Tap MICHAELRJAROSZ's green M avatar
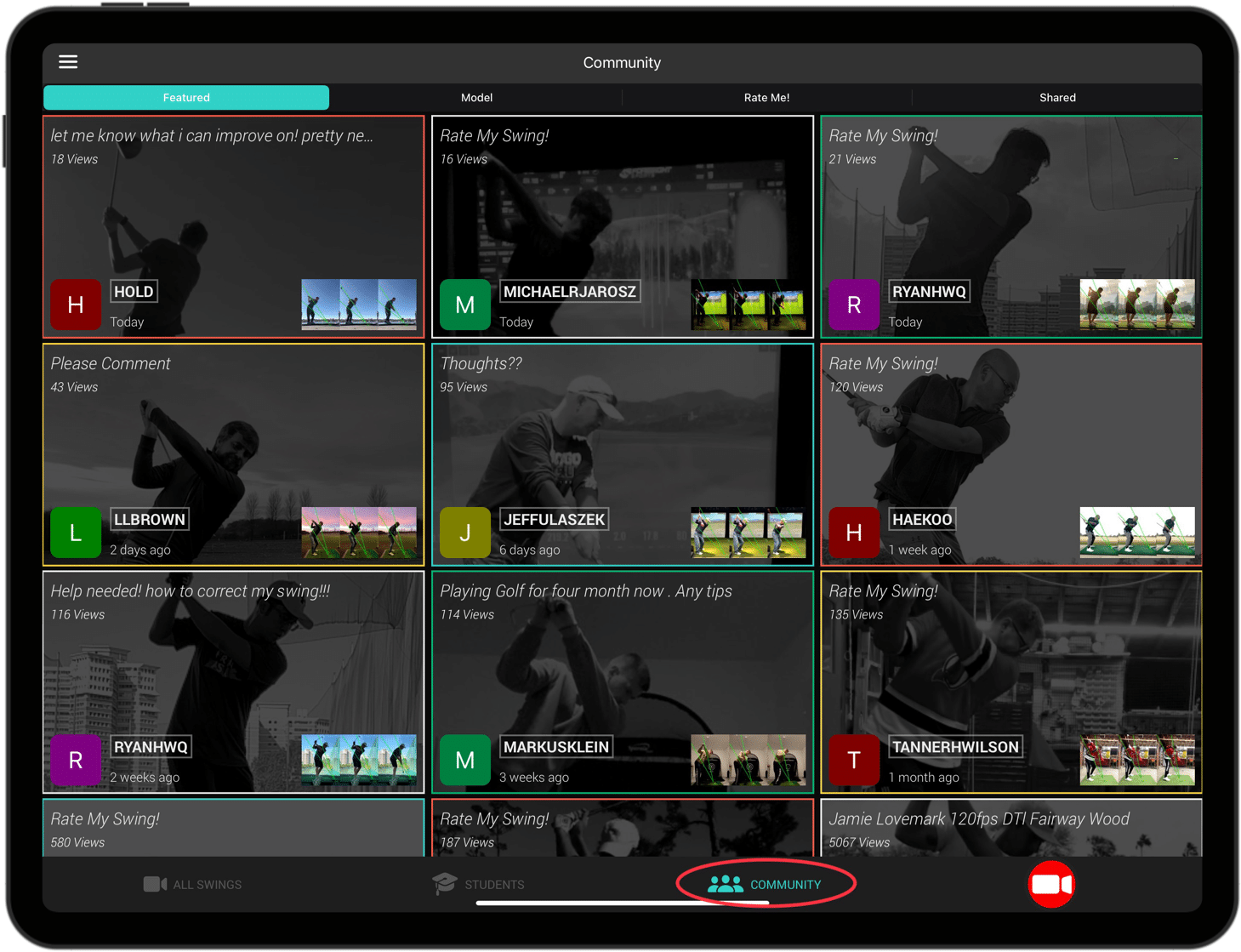 464,305
